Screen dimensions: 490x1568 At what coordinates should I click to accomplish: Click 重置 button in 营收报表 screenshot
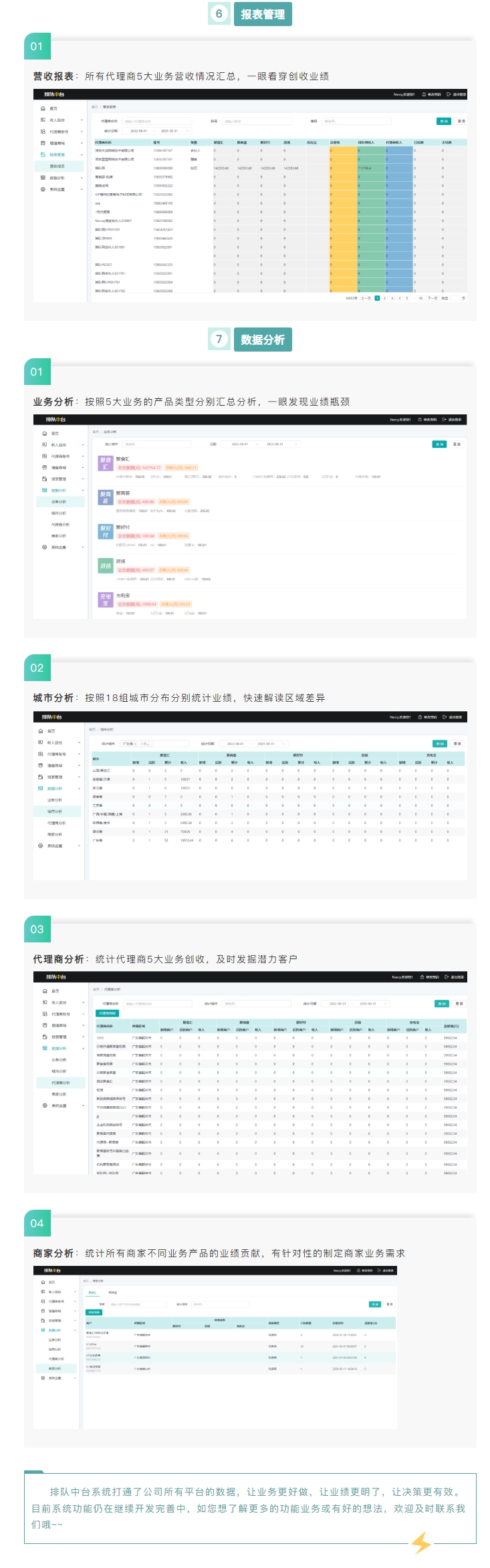461,121
